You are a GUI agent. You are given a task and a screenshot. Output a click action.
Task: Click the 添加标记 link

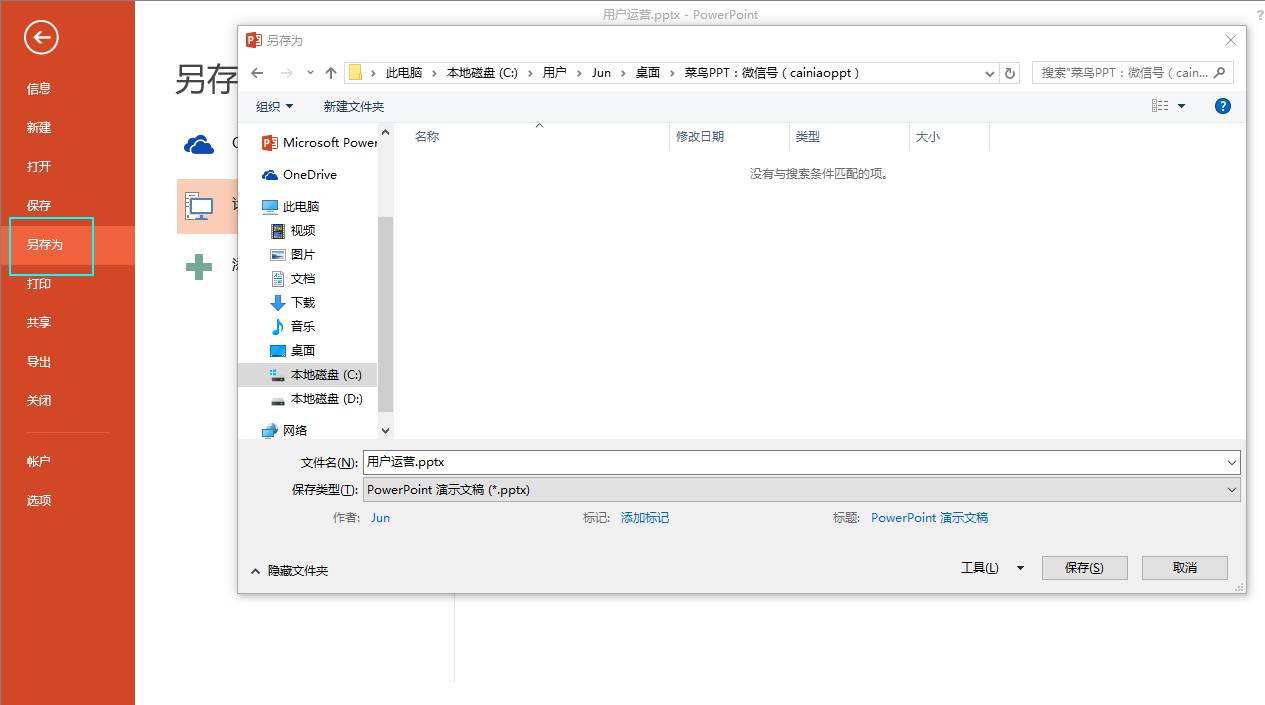pyautogui.click(x=644, y=517)
